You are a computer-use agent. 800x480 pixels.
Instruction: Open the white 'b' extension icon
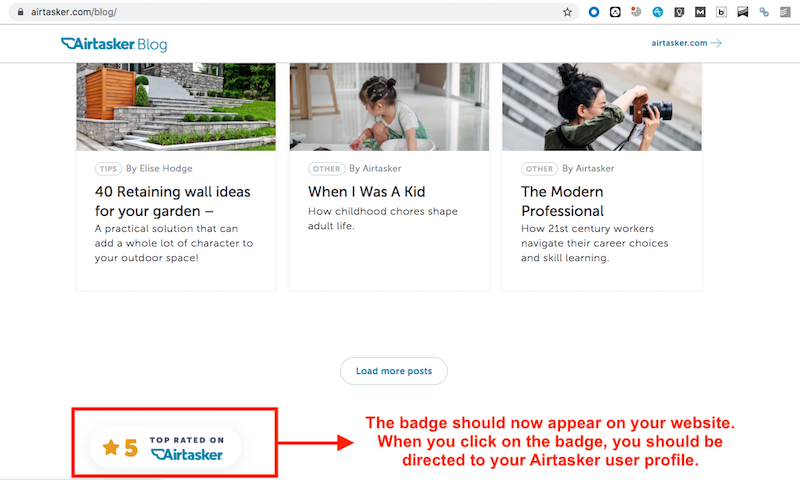(721, 12)
